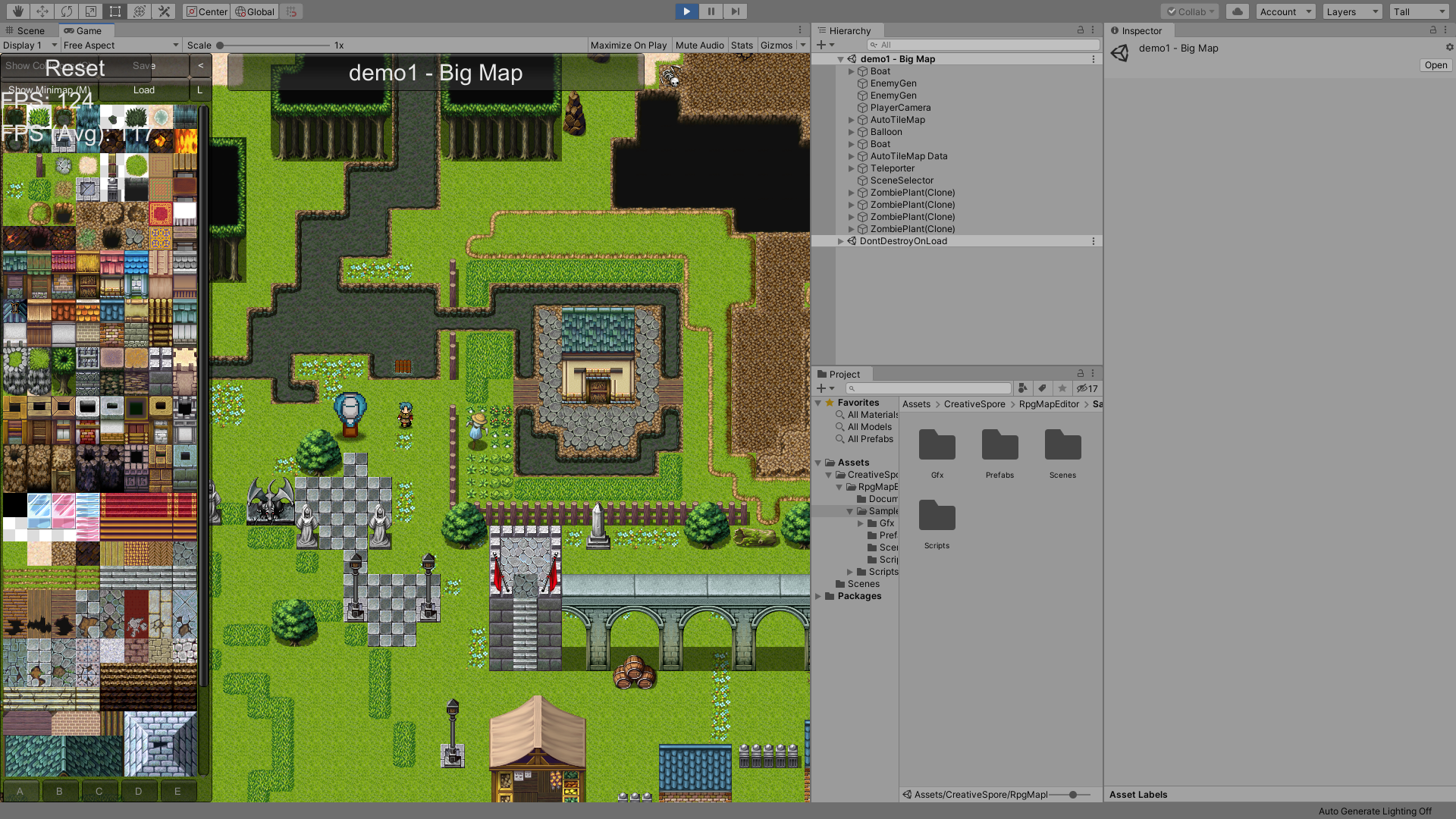Viewport: 1456px width, 819px height.
Task: Open the Gizmos dropdown arrow
Action: pos(802,45)
